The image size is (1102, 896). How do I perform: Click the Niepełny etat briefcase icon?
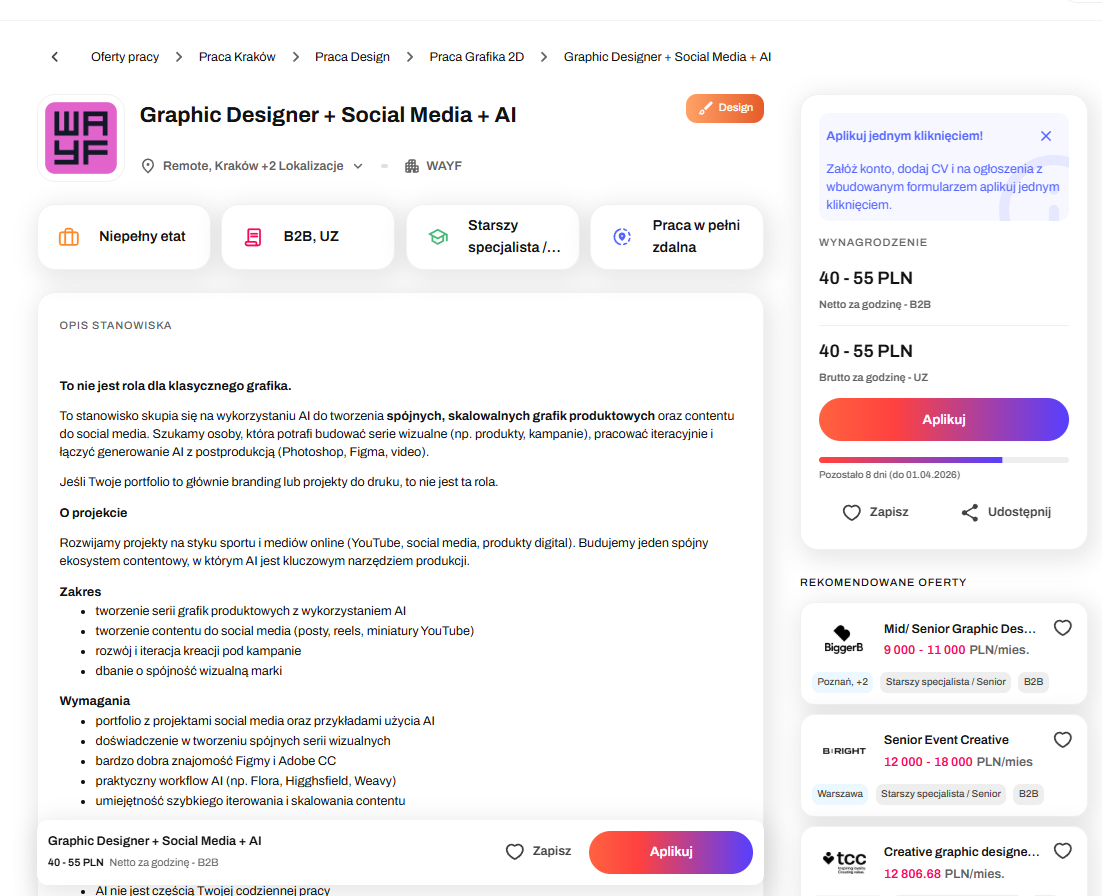[x=69, y=237]
